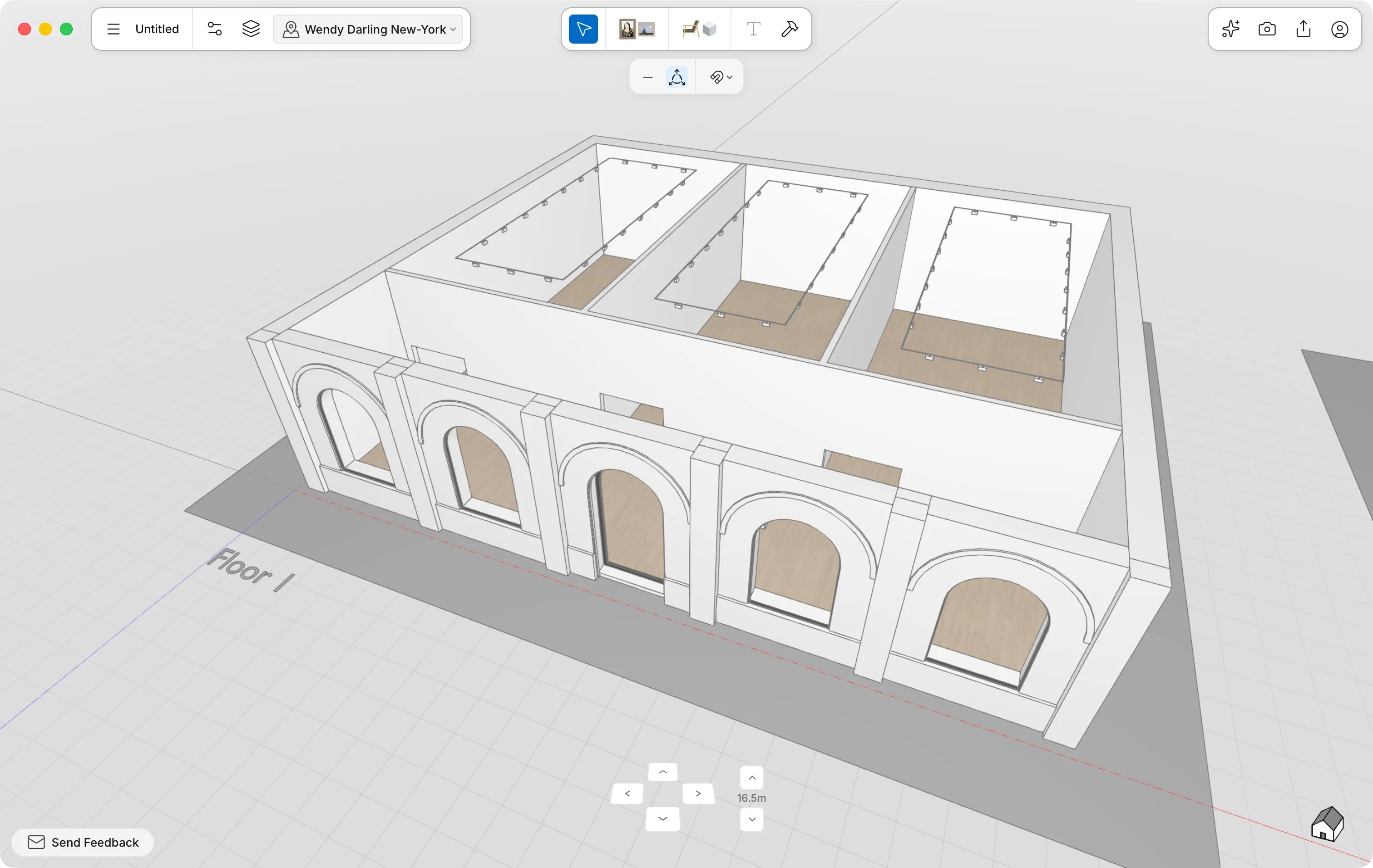Open the layers stack icon
Image resolution: width=1373 pixels, height=868 pixels.
tap(251, 29)
